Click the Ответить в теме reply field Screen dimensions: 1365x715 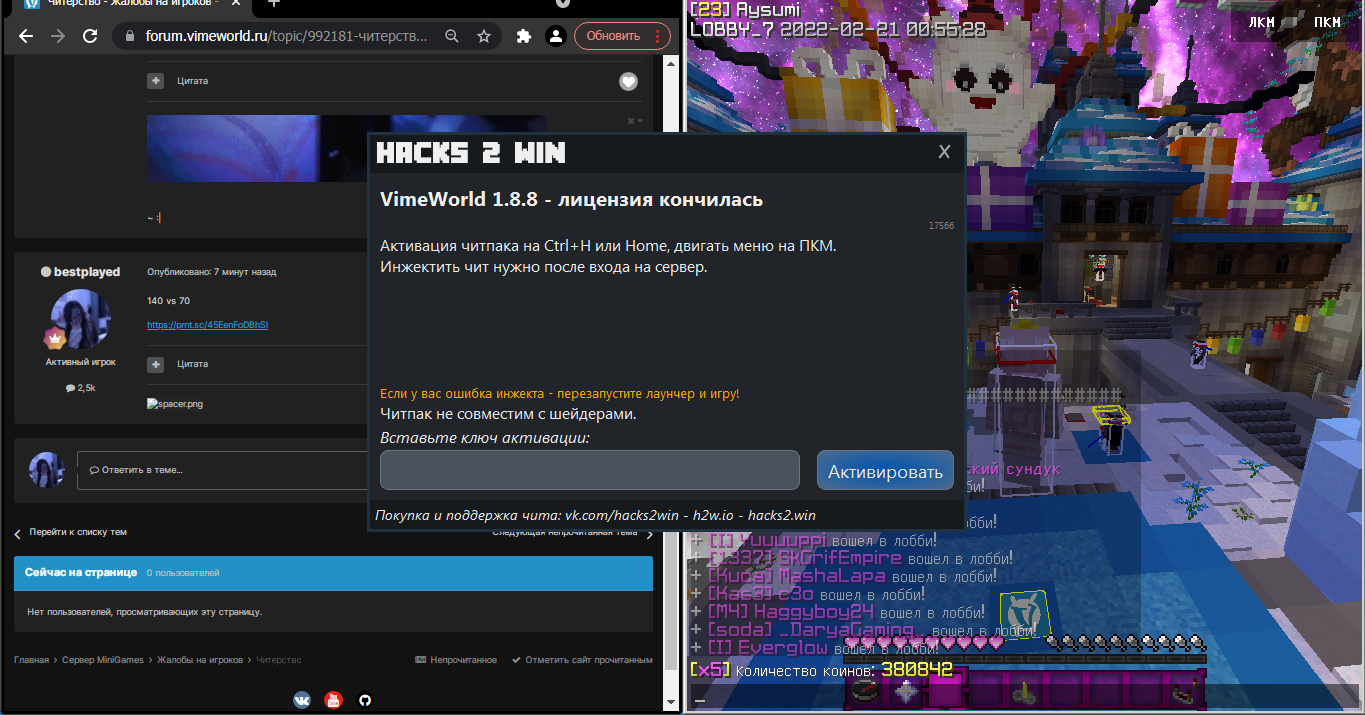coord(222,470)
